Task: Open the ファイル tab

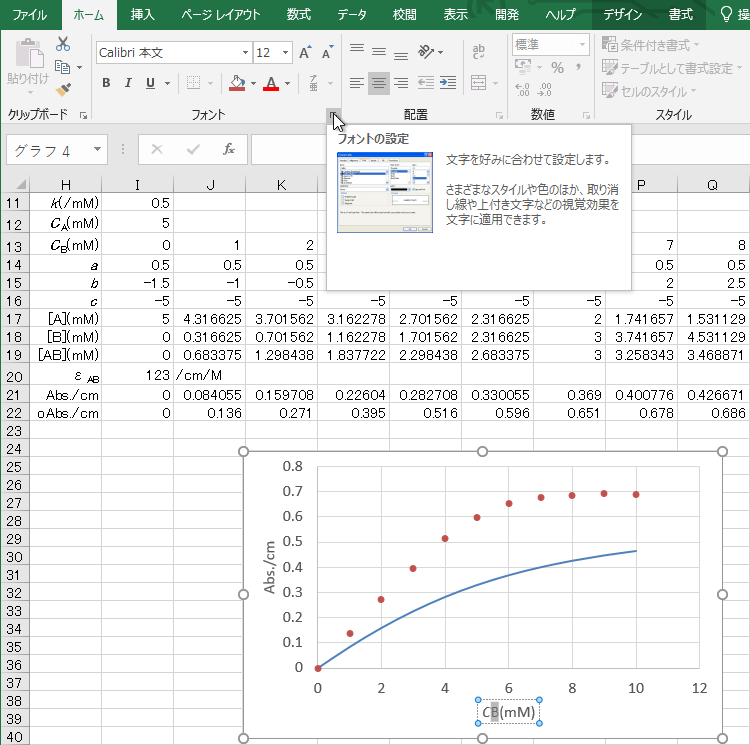Action: tap(30, 14)
